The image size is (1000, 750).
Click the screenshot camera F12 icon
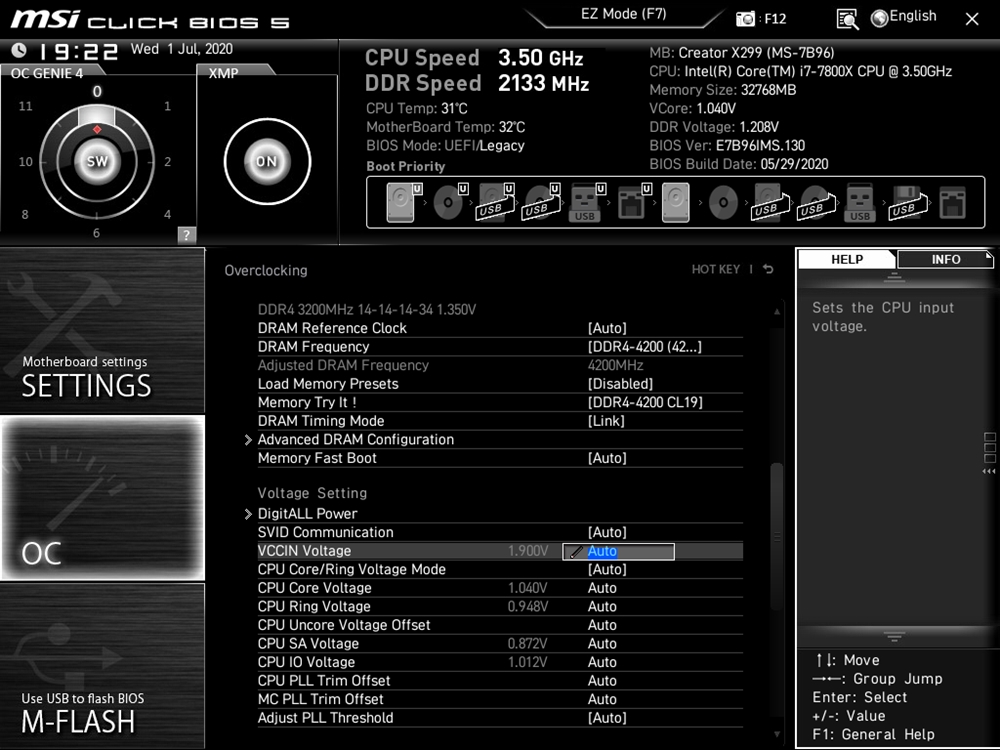(x=744, y=19)
